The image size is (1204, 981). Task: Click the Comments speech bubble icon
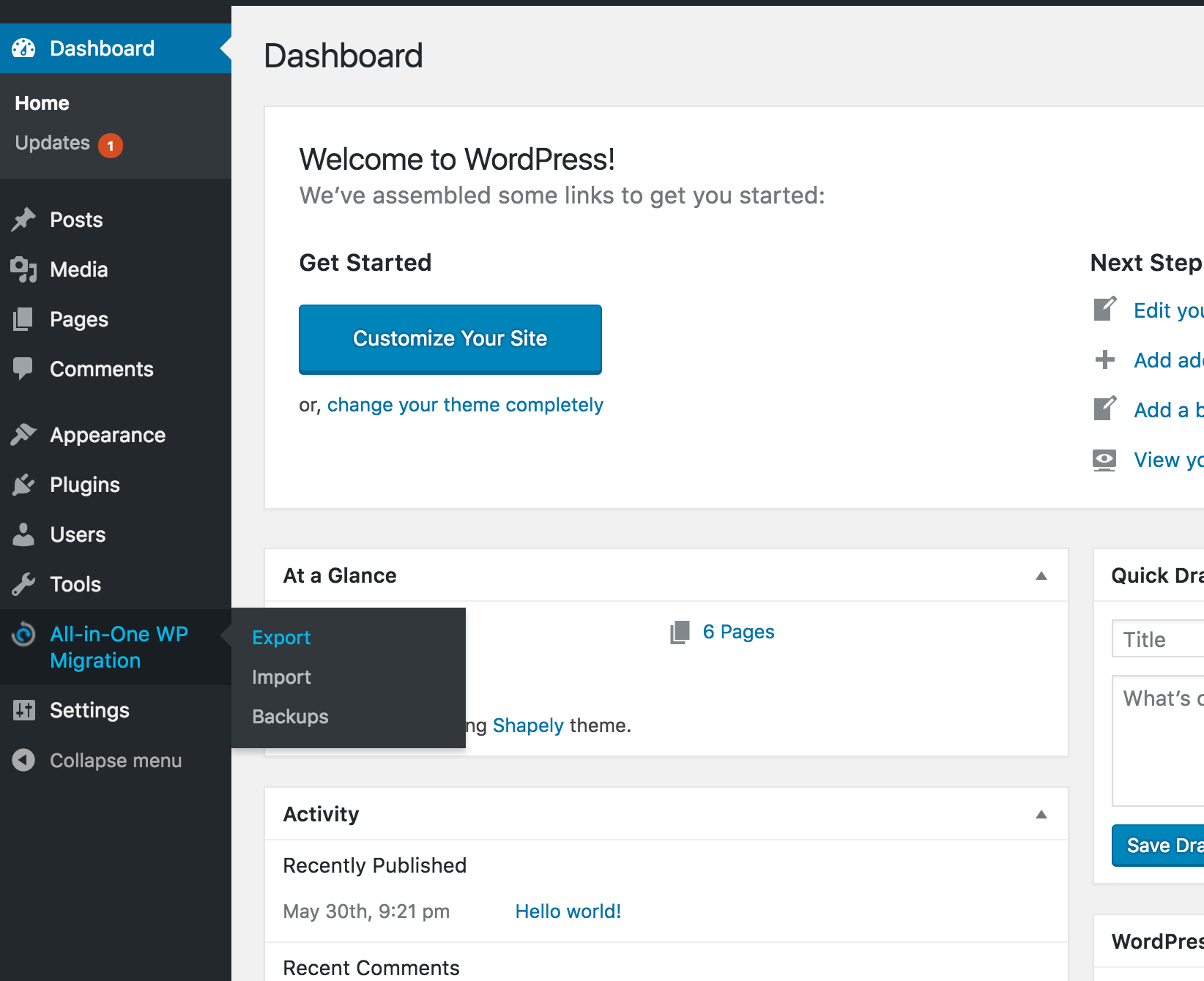tap(23, 369)
